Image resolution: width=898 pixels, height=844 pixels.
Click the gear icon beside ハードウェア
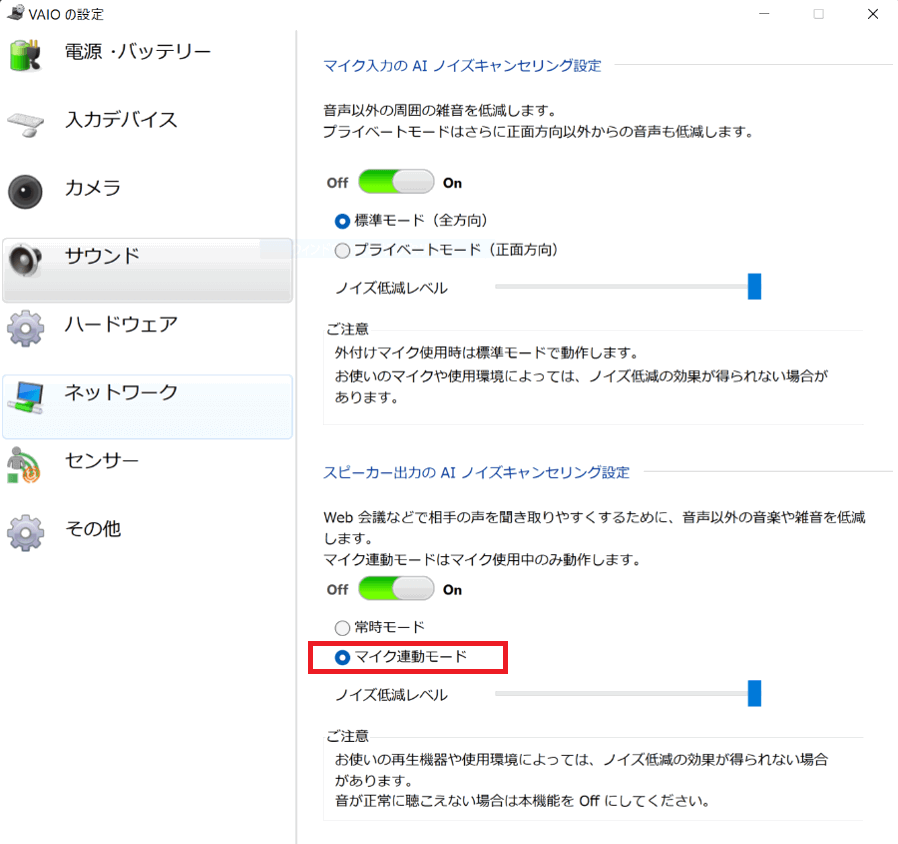pyautogui.click(x=25, y=328)
